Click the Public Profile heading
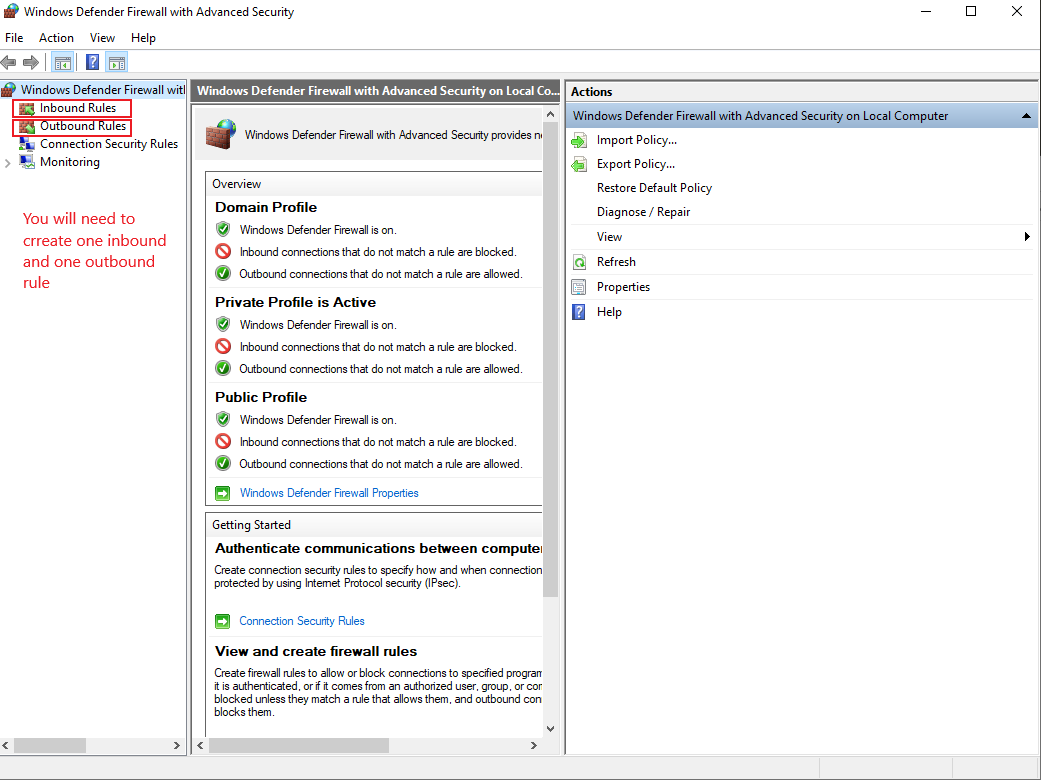 click(261, 397)
